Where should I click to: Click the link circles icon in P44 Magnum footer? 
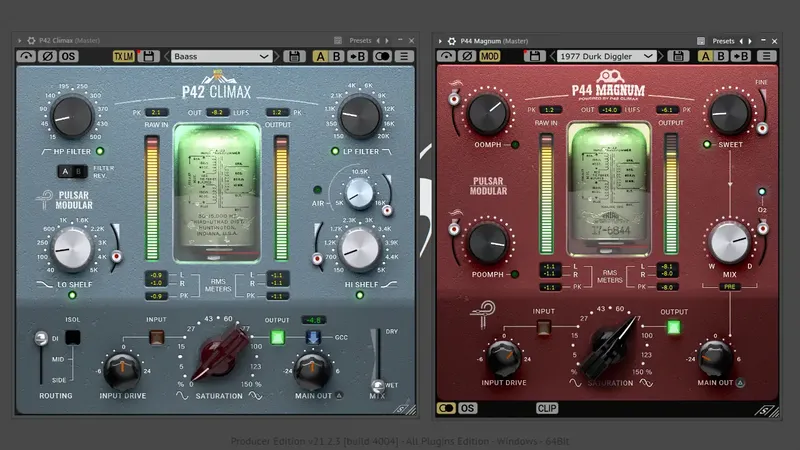pos(446,408)
